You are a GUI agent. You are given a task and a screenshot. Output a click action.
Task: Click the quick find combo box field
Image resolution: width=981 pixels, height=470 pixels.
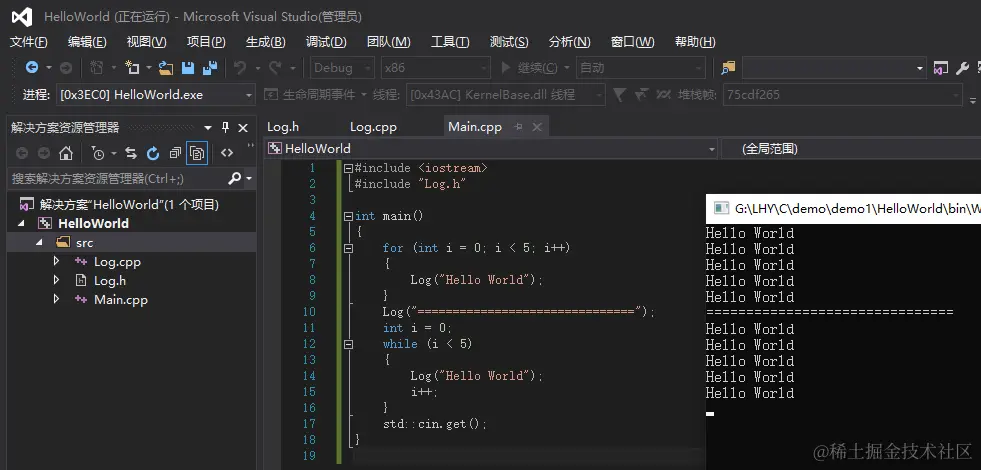pos(834,68)
